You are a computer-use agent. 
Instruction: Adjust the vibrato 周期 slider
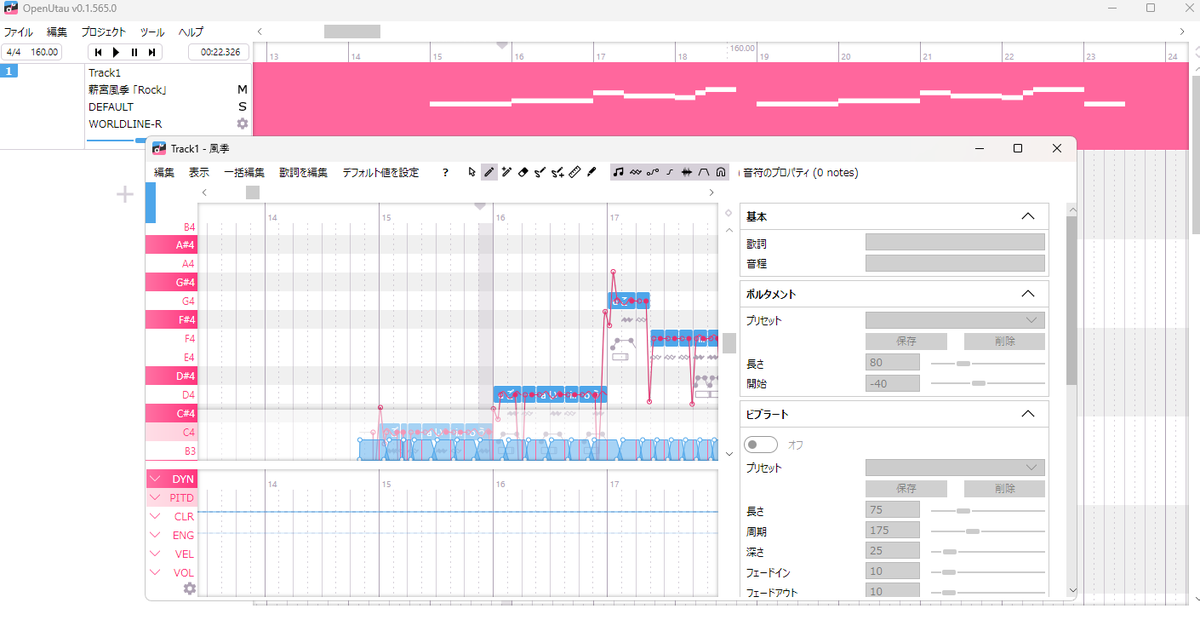(988, 530)
